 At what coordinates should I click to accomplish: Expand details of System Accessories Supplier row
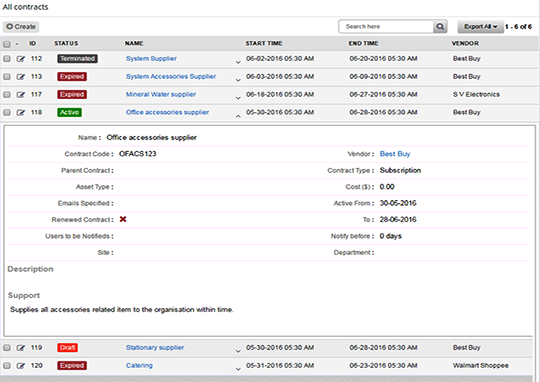coord(238,80)
